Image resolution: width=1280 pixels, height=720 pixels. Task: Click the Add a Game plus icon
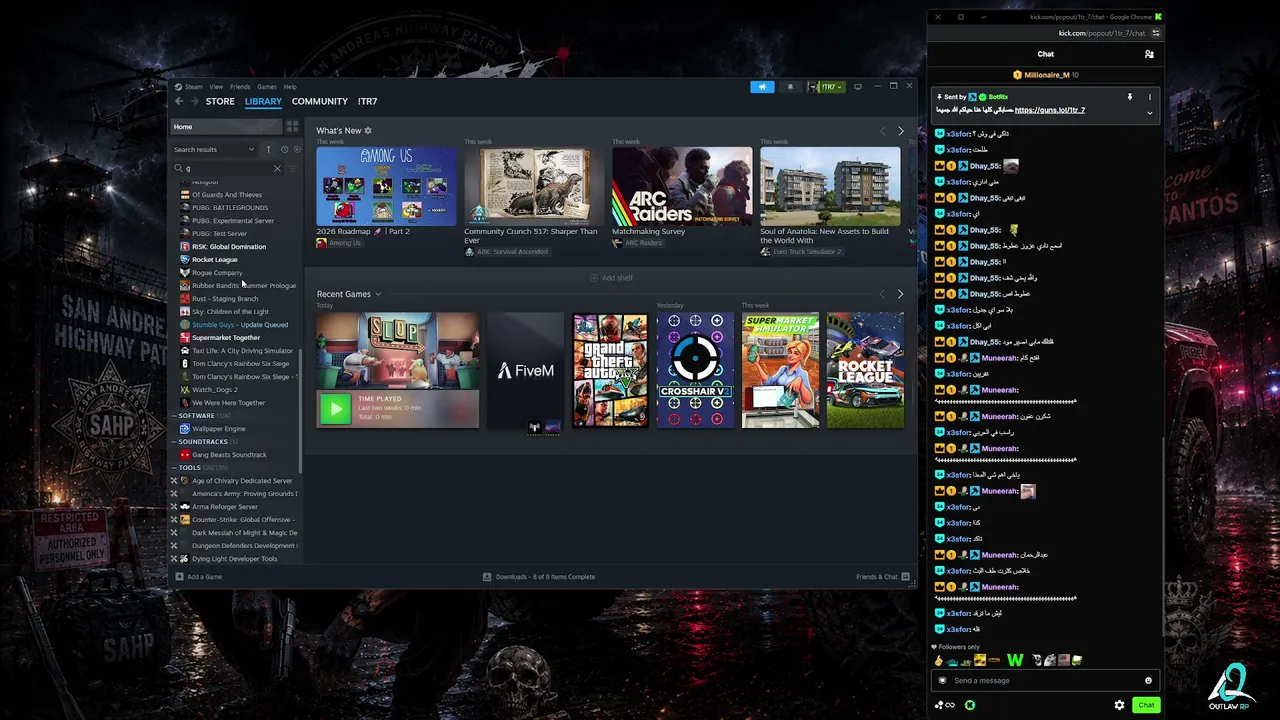click(x=180, y=577)
